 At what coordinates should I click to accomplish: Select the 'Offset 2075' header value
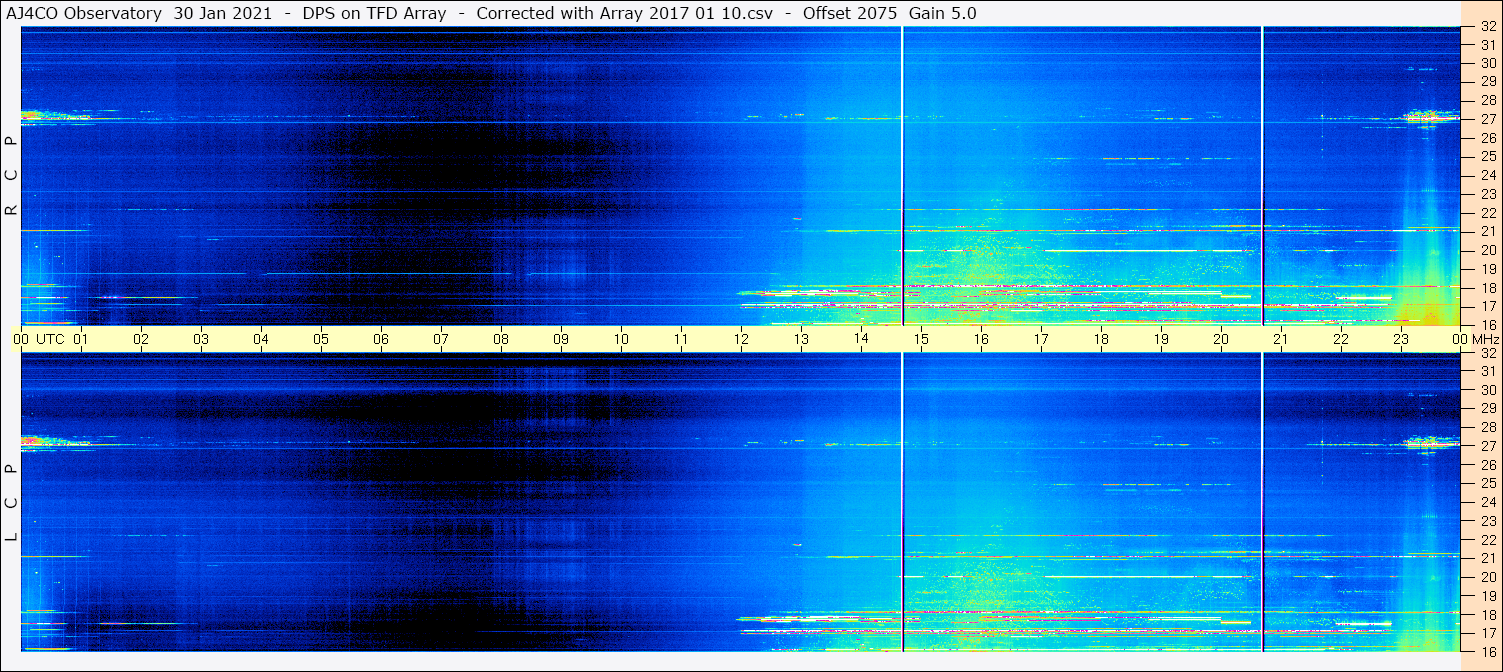849,14
